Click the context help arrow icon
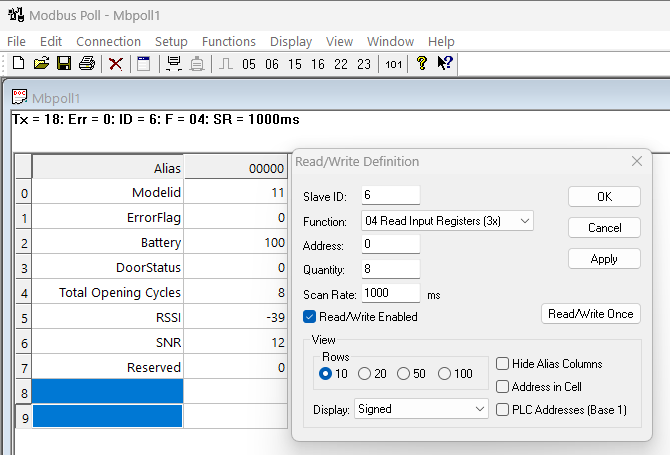The height and width of the screenshot is (455, 670). (445, 63)
